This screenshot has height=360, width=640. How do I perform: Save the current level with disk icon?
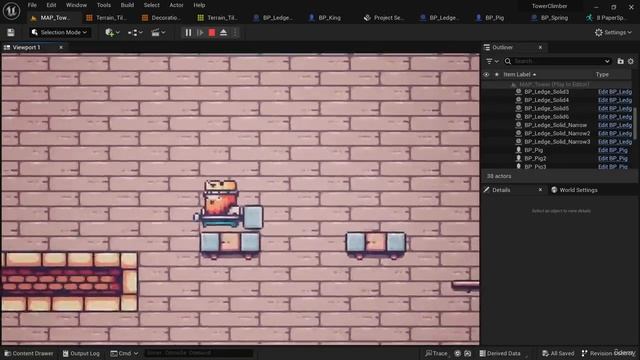11,33
